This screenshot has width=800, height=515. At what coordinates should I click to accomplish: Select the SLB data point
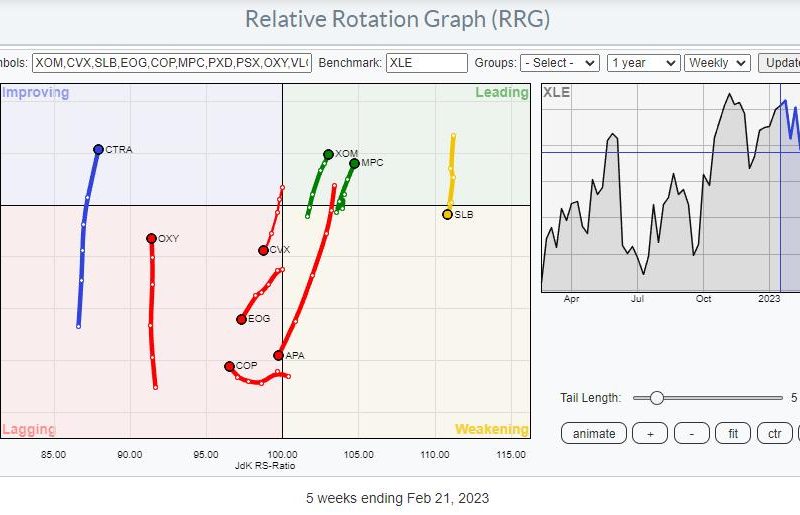click(x=447, y=214)
